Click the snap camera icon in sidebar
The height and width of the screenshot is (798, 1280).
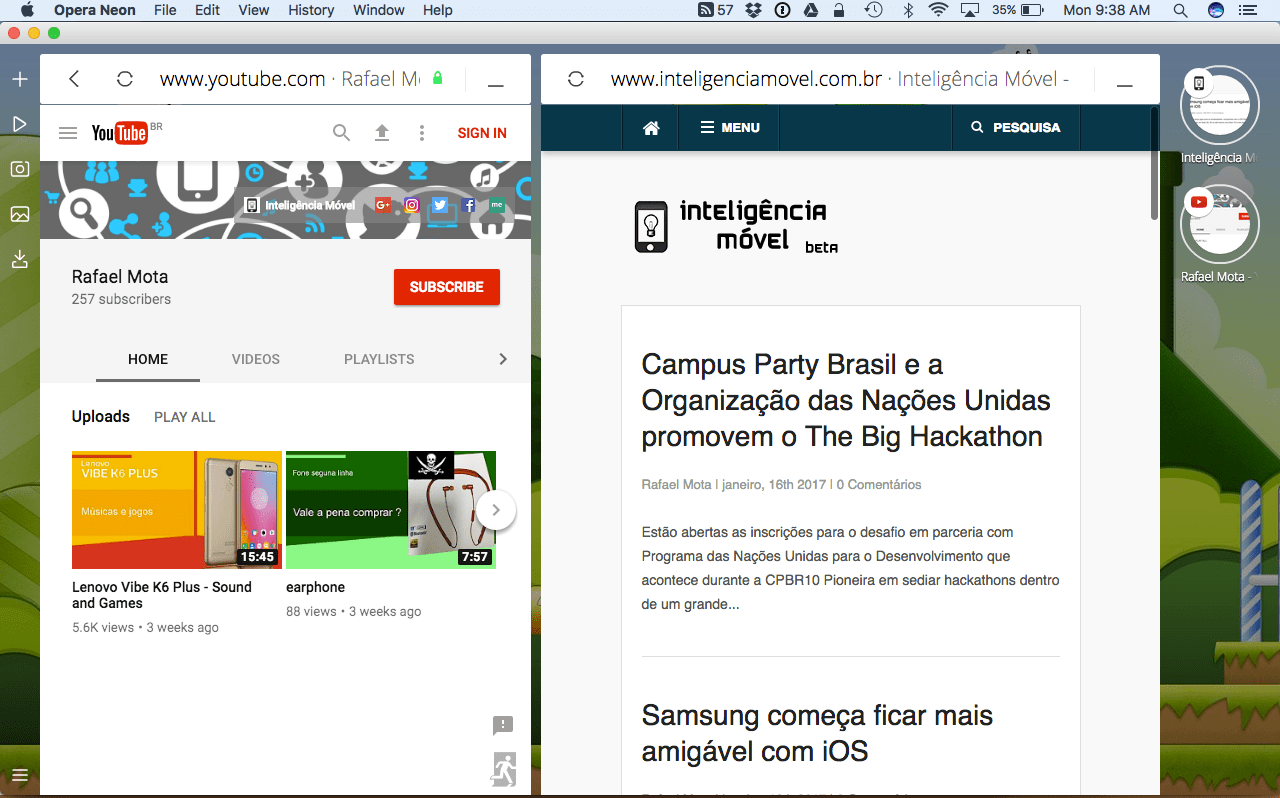[x=19, y=169]
